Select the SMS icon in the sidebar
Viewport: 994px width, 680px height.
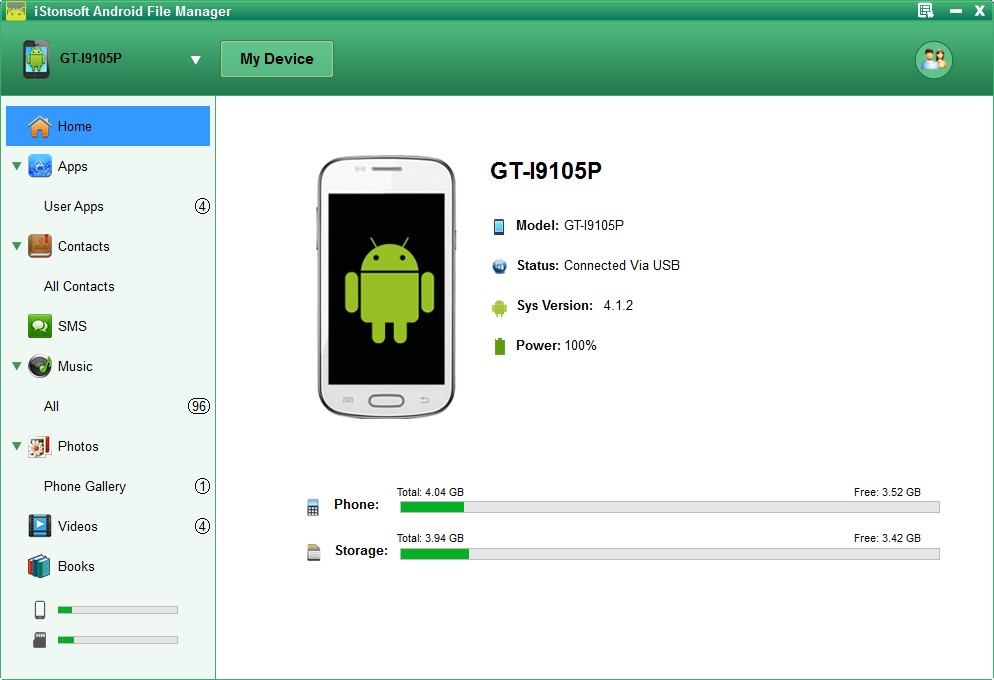coord(40,326)
